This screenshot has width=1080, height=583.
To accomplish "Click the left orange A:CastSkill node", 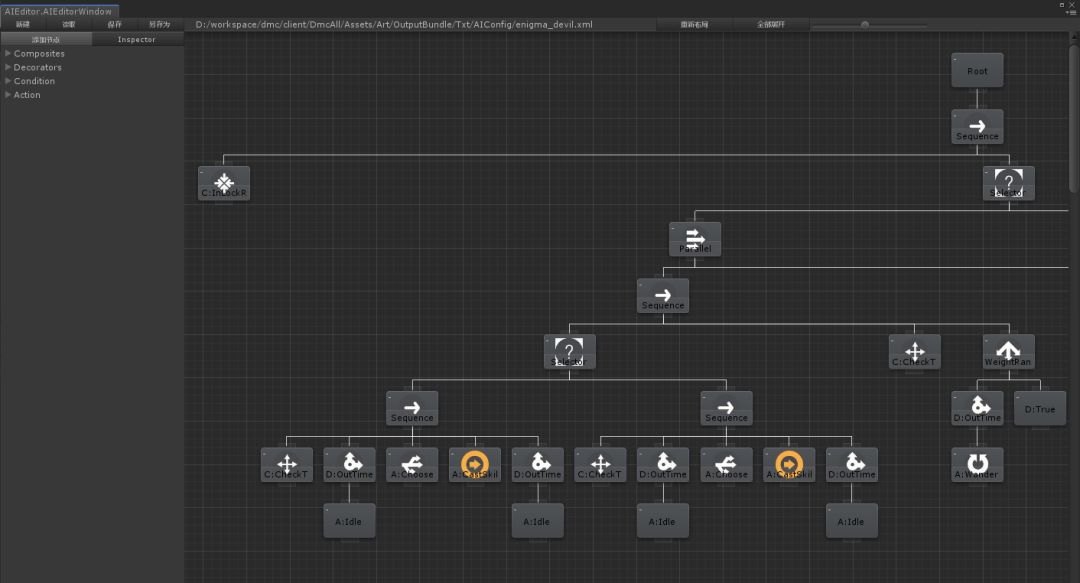I will pyautogui.click(x=475, y=464).
